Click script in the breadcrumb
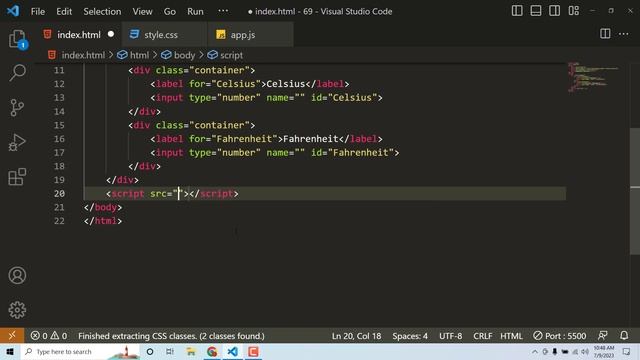640x360 pixels. click(x=231, y=55)
